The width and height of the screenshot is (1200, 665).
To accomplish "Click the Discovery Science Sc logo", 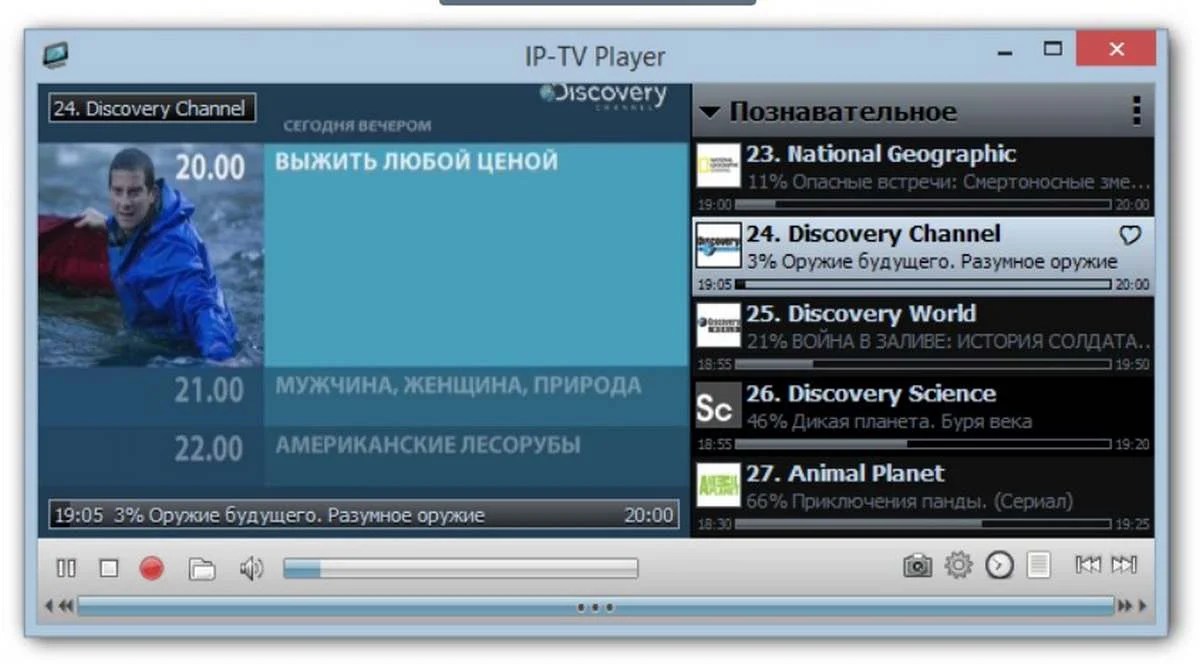I will coord(718,406).
